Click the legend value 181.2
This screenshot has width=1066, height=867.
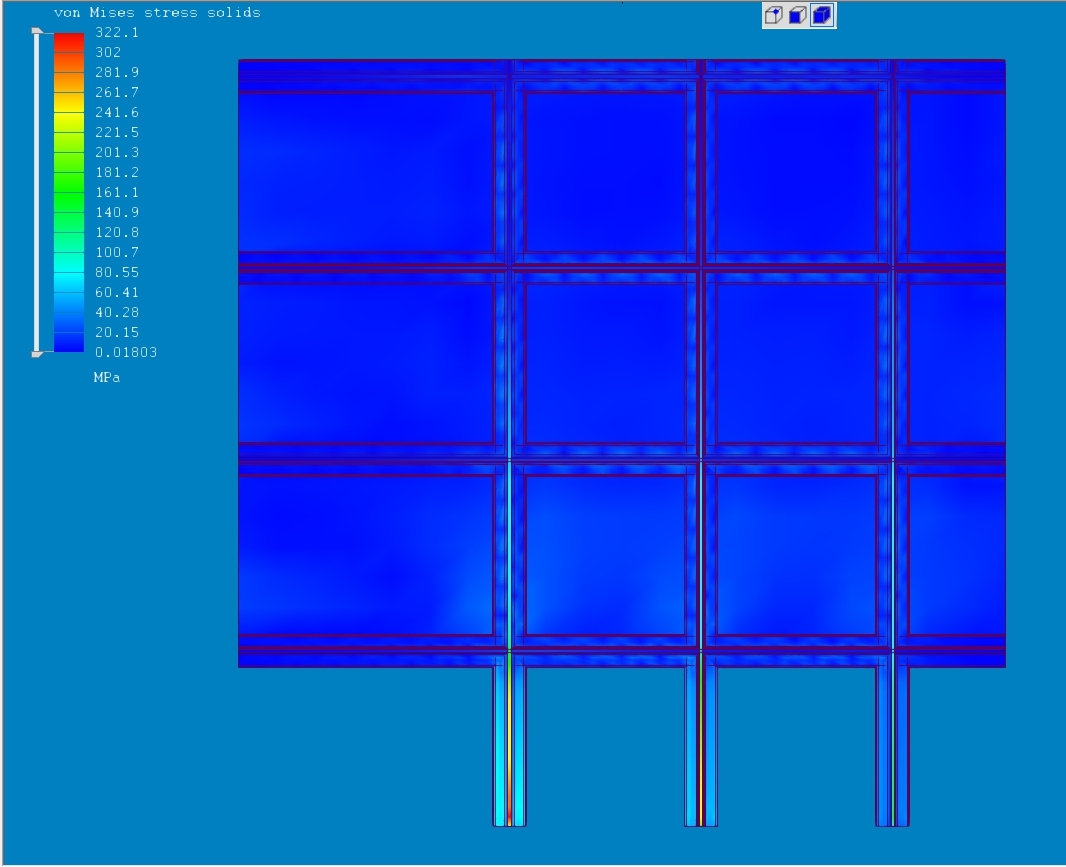coord(117,172)
